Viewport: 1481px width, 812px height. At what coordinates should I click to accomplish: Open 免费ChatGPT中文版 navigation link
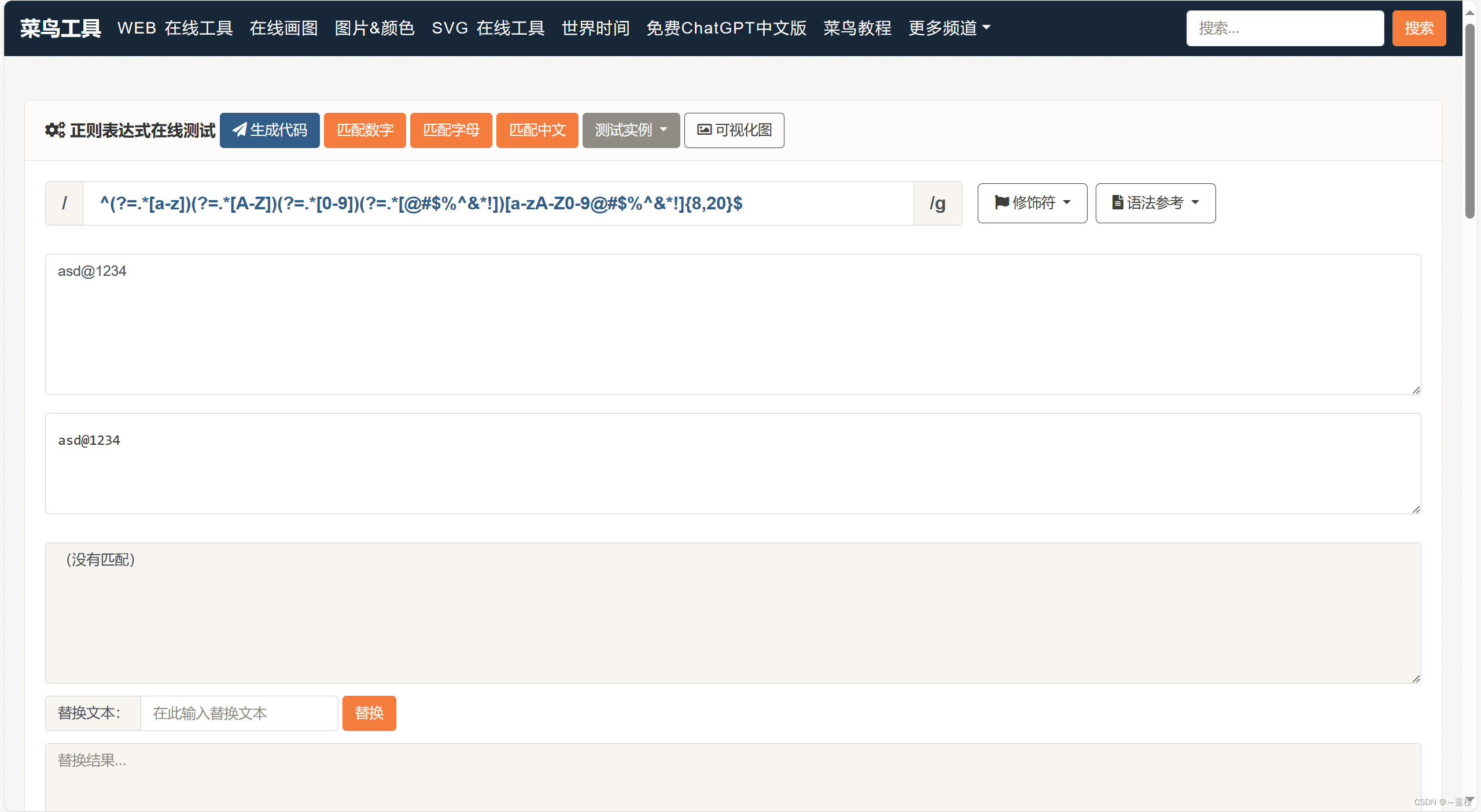click(726, 28)
